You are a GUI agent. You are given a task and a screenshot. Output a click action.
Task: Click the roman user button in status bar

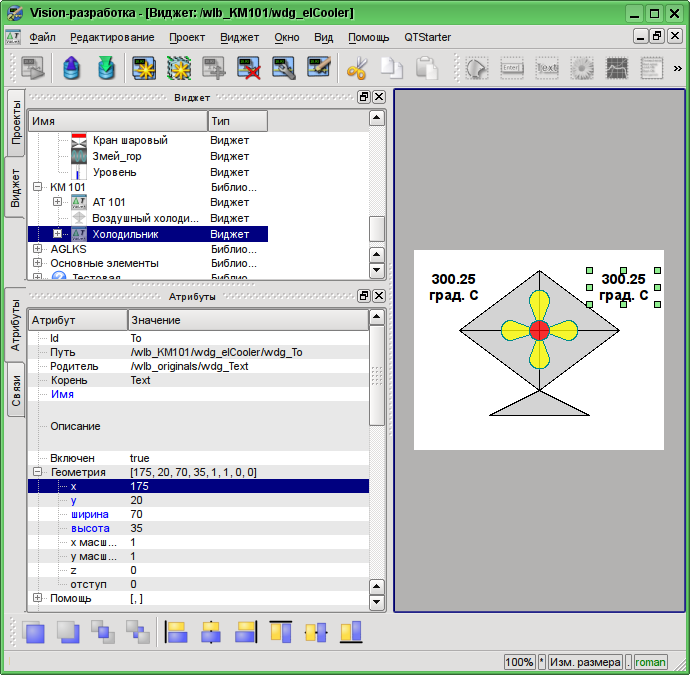650,662
